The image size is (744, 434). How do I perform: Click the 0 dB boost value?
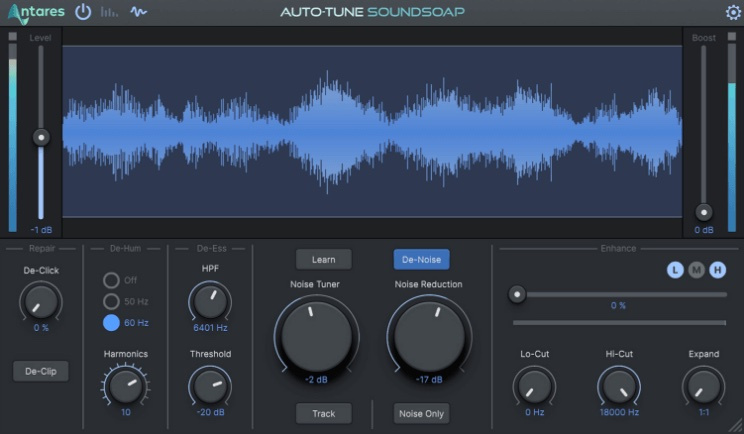pyautogui.click(x=704, y=230)
